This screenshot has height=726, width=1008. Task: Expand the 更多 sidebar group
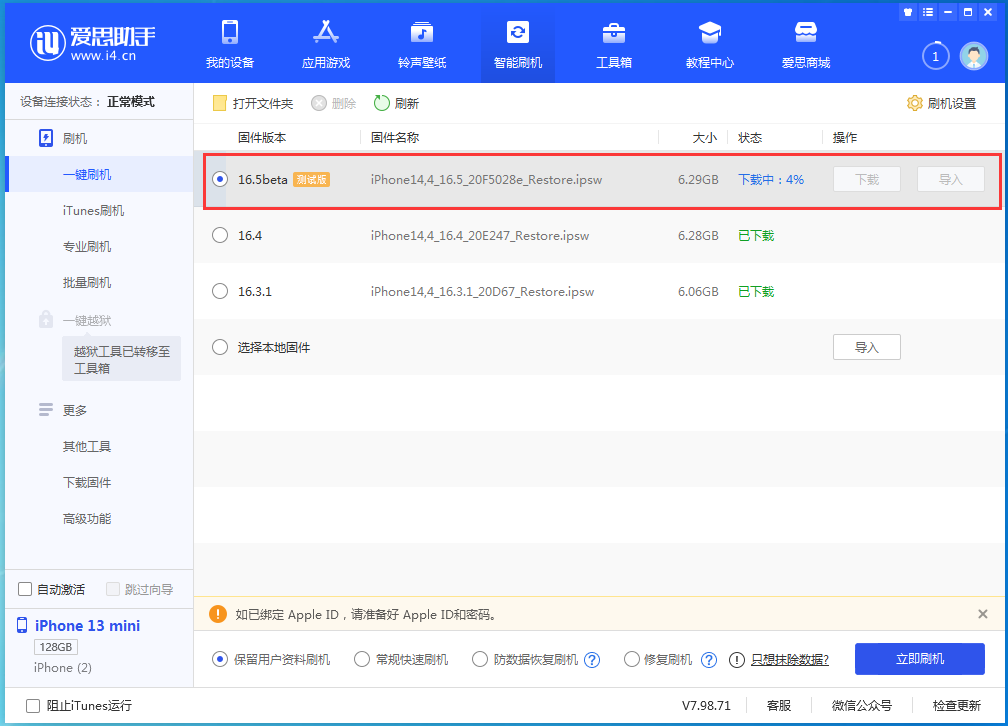tap(62, 410)
